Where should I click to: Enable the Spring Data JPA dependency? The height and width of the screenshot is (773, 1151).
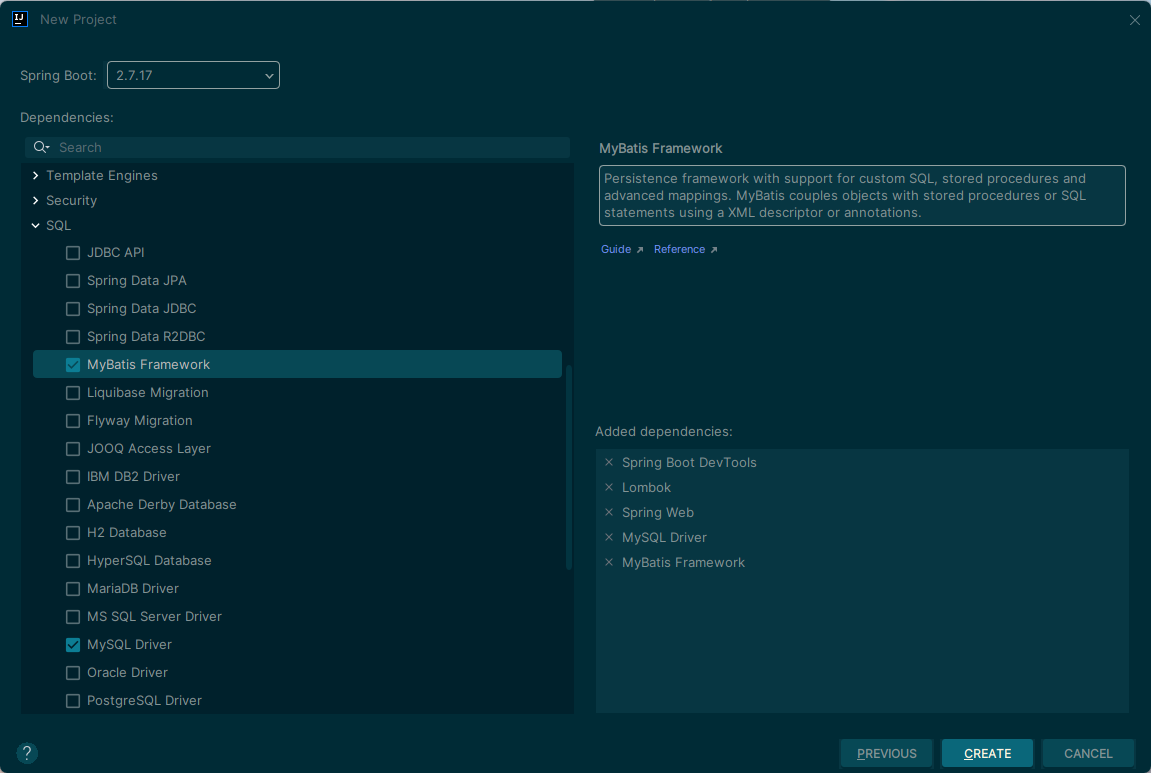click(x=73, y=280)
